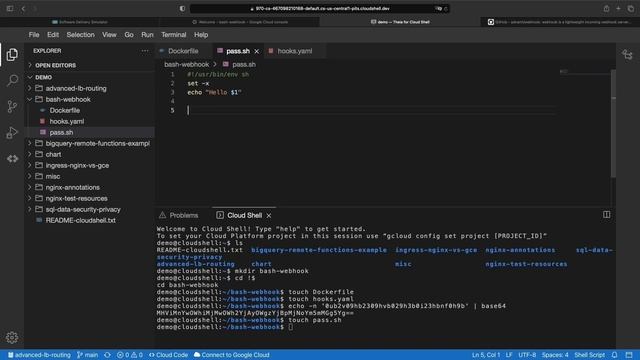Open the right sidebar outline icon

627,55
